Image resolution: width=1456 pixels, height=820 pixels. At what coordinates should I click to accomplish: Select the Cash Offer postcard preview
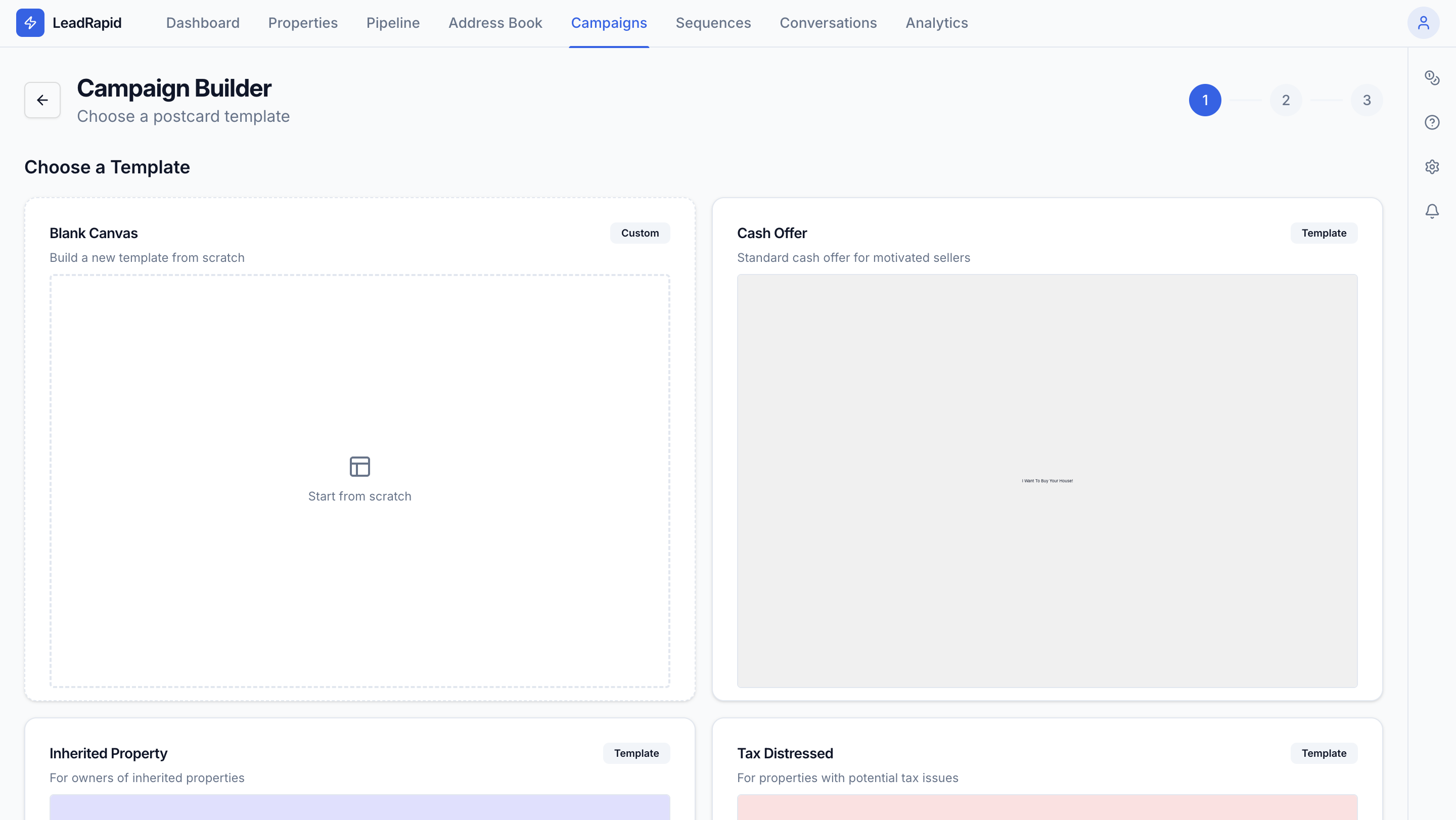(x=1048, y=480)
